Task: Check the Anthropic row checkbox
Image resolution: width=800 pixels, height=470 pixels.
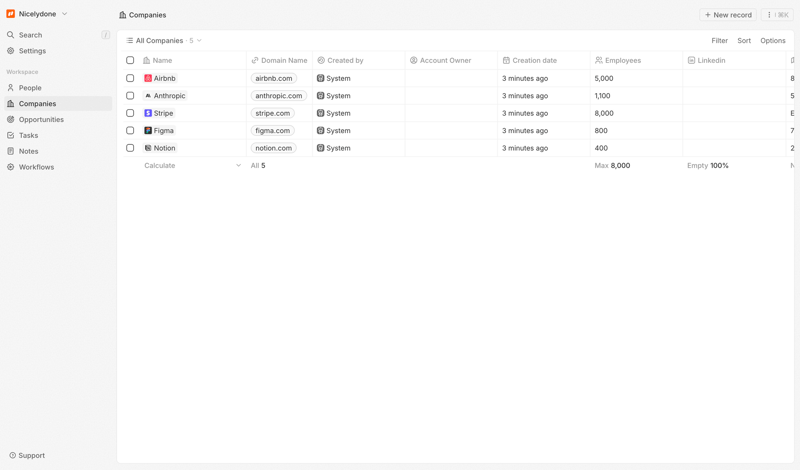Action: [x=130, y=95]
